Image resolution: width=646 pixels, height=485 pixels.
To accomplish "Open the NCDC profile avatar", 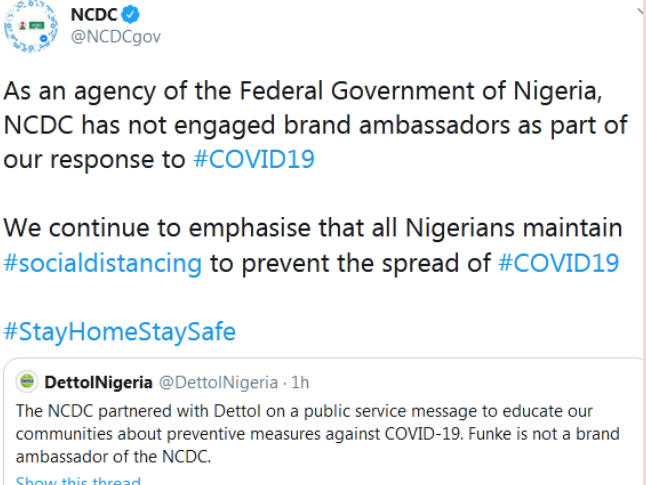I will [30, 26].
